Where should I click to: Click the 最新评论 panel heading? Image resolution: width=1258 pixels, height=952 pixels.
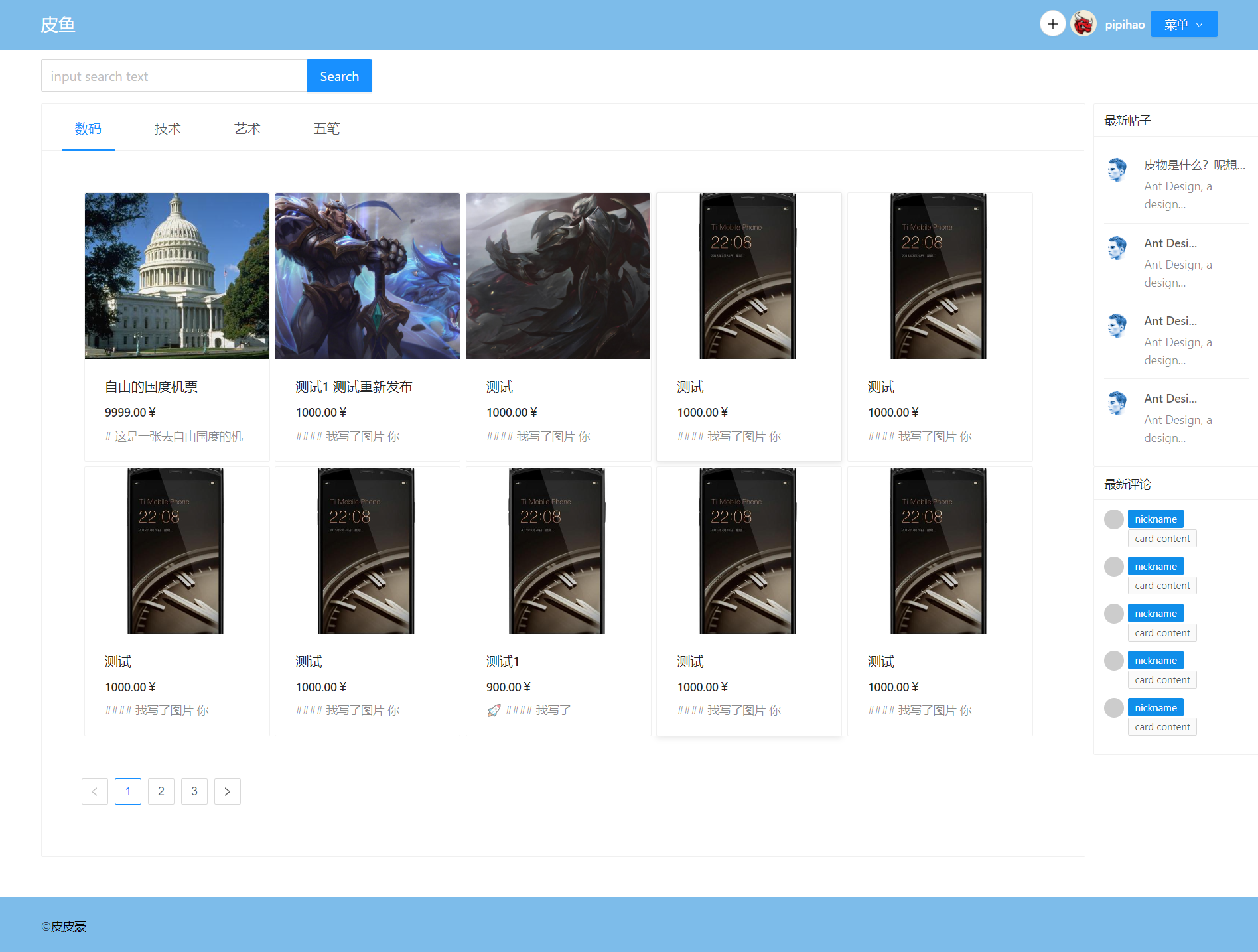[1127, 484]
